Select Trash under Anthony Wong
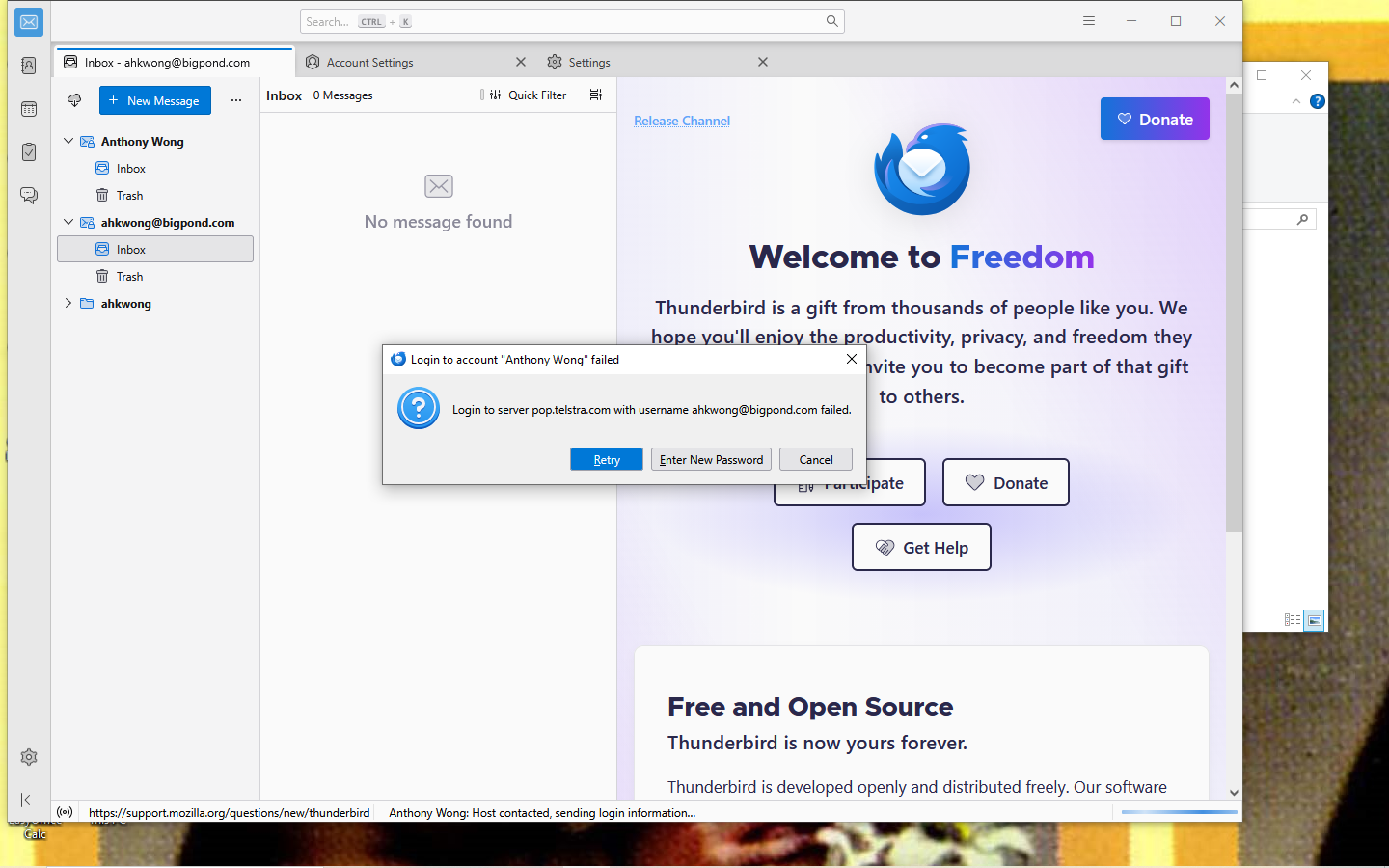Viewport: 1389px width, 868px height. click(155, 195)
